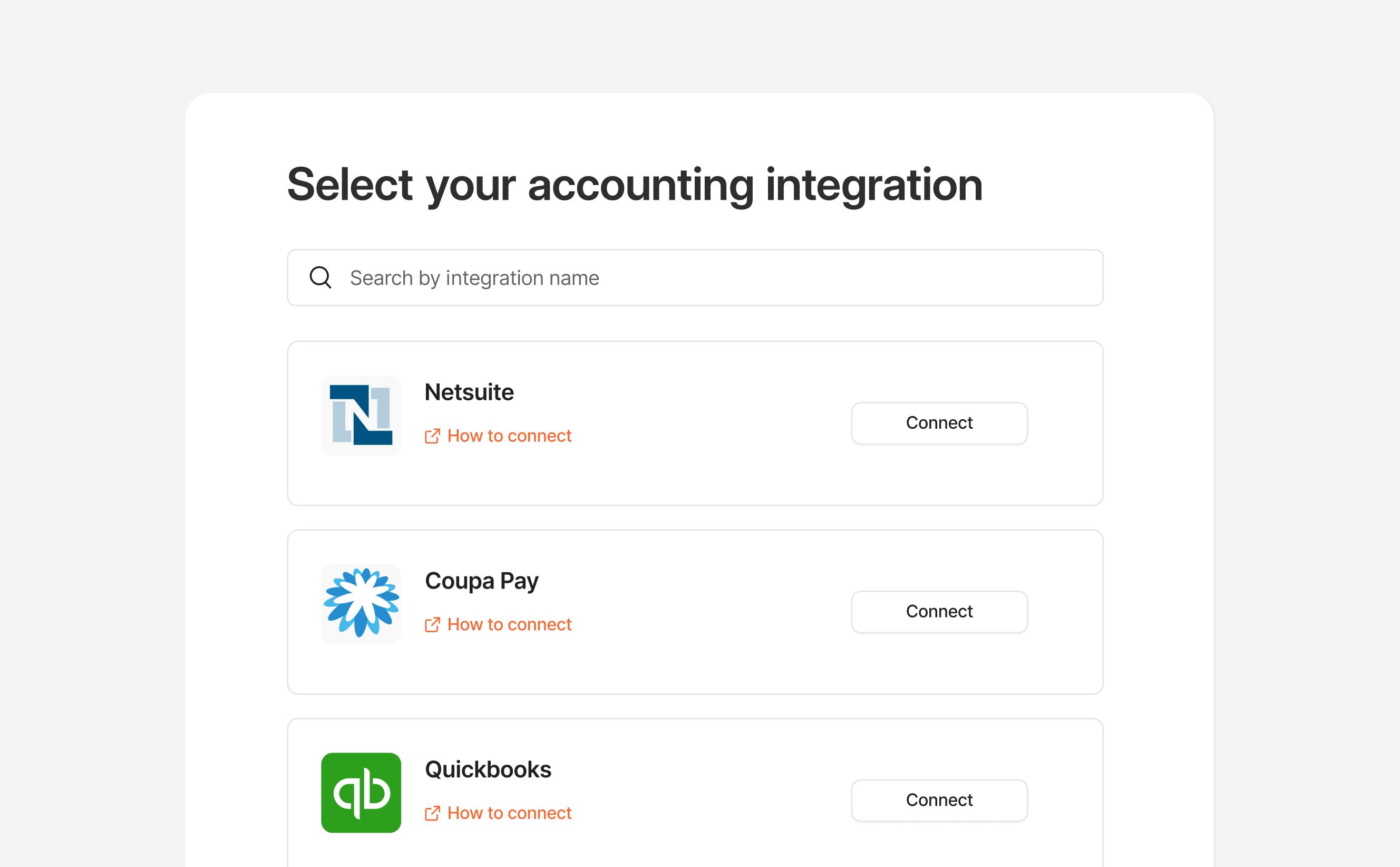Open Coupa Pay's How to connect guide
Screen dimensions: 1400x867
(x=509, y=624)
